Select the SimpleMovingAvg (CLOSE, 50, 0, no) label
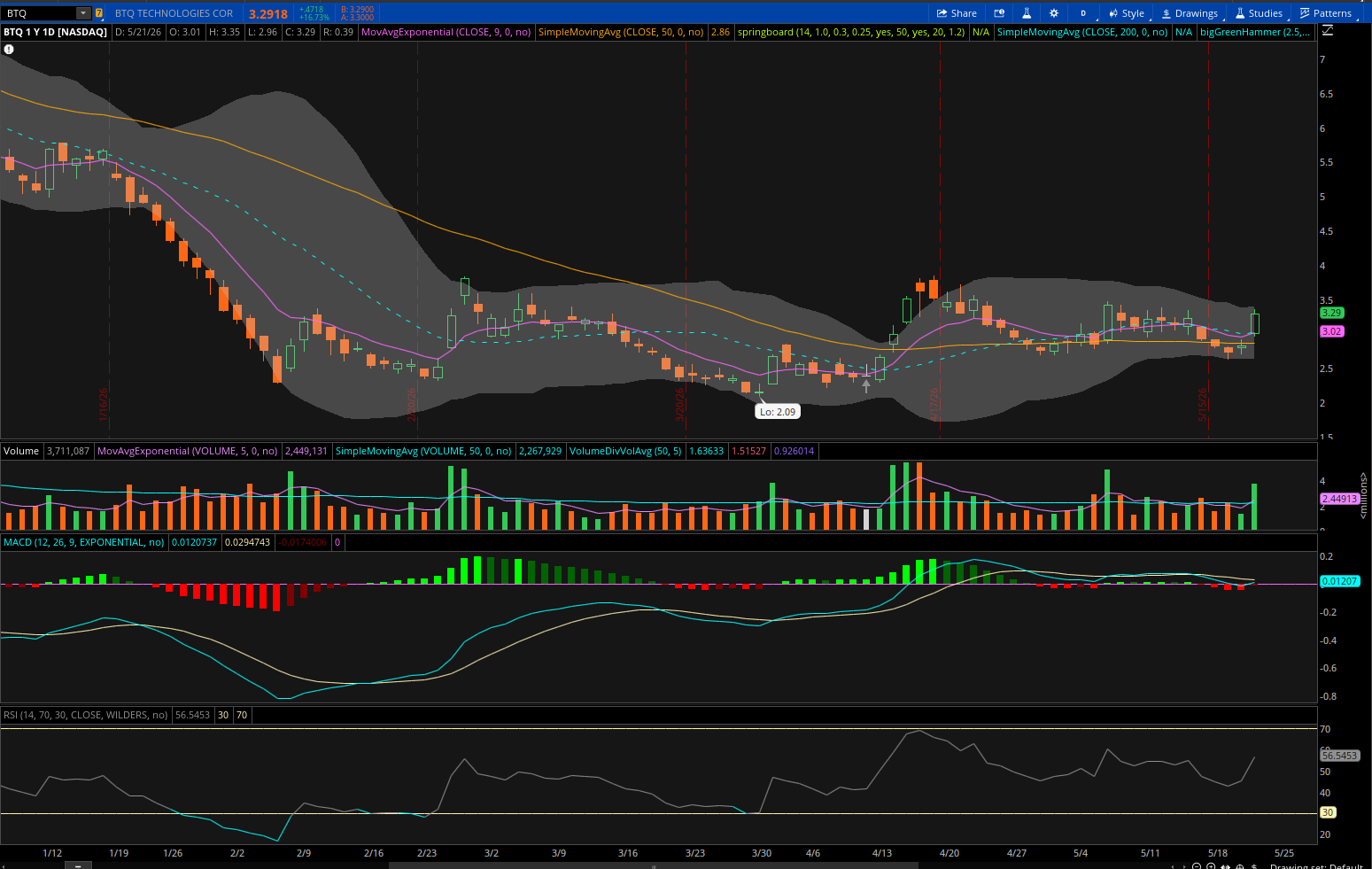Viewport: 1372px width, 869px height. (x=621, y=32)
